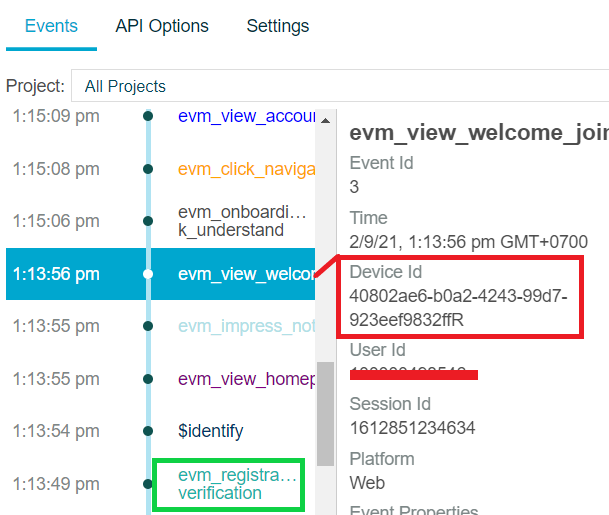Click white timeline dot at 1:13:56 pm
Screen dimensions: 609x515
(x=148, y=274)
